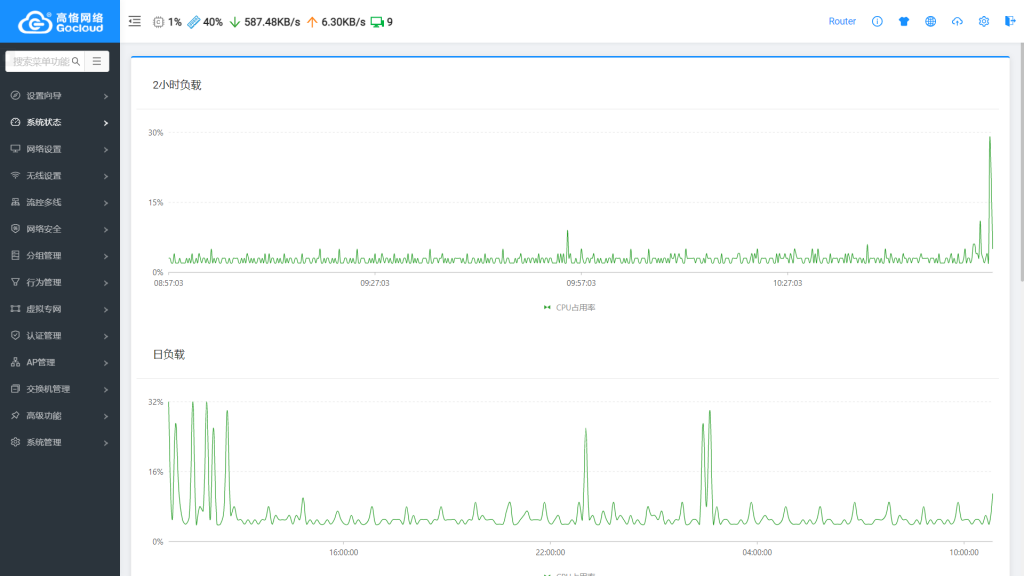
Task: Open the 系统管理 menu label
Action: pos(44,443)
